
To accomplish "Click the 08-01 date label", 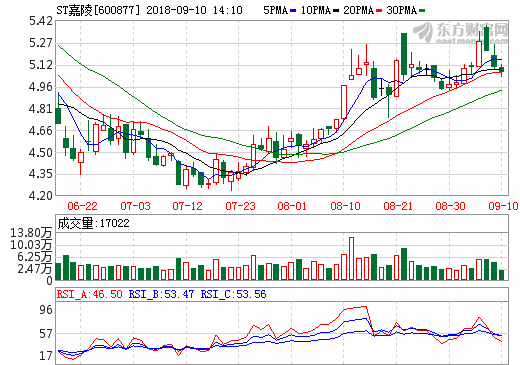I will [292, 206].
